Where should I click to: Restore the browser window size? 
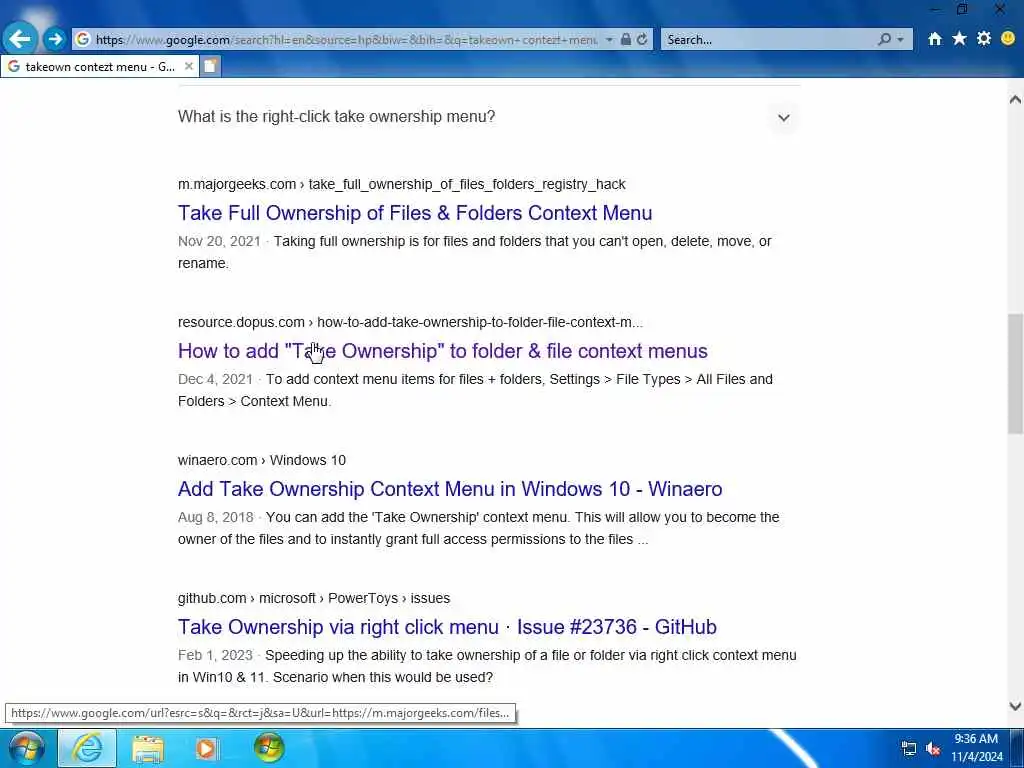962,9
